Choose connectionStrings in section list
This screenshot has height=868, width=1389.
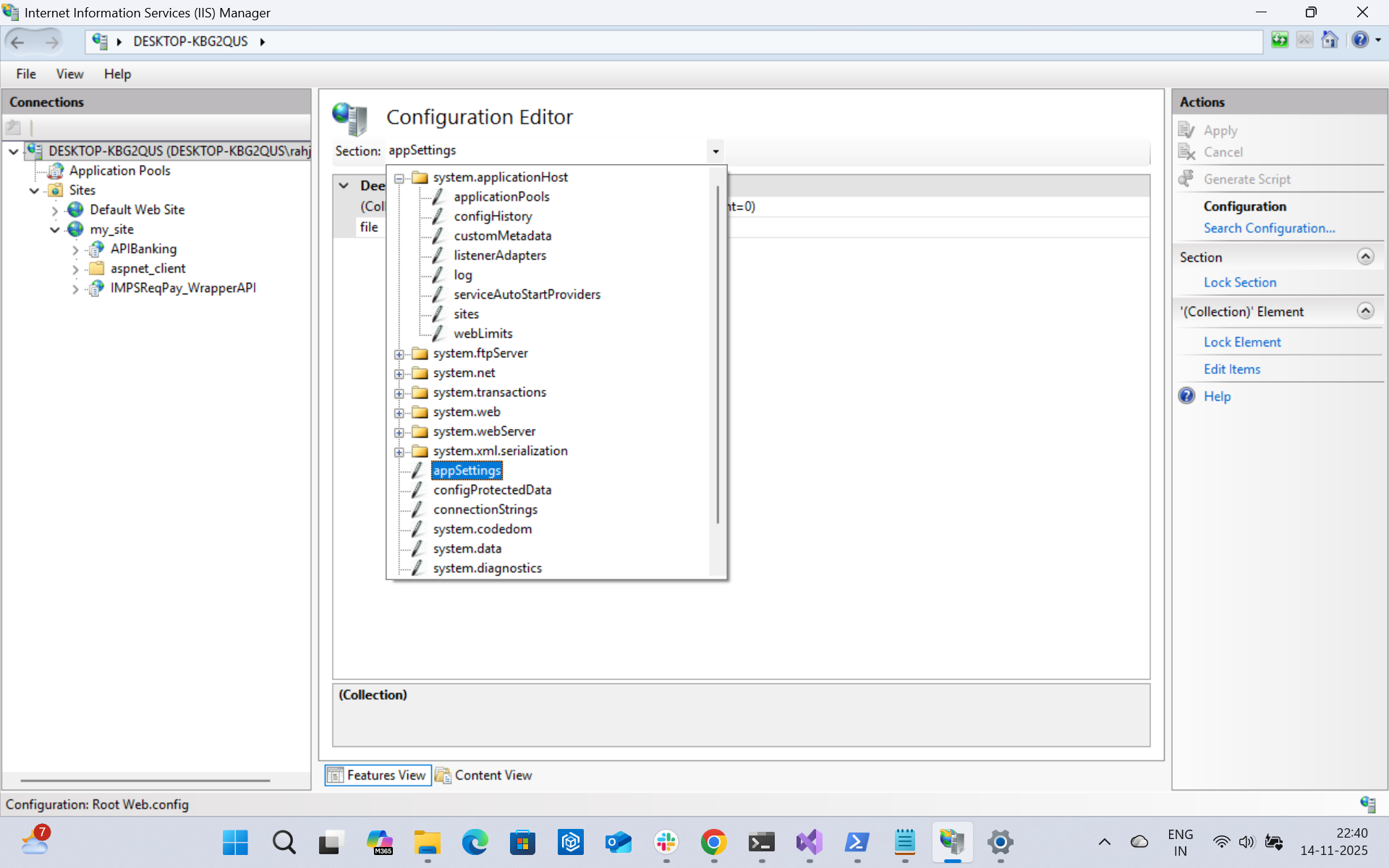(x=485, y=510)
